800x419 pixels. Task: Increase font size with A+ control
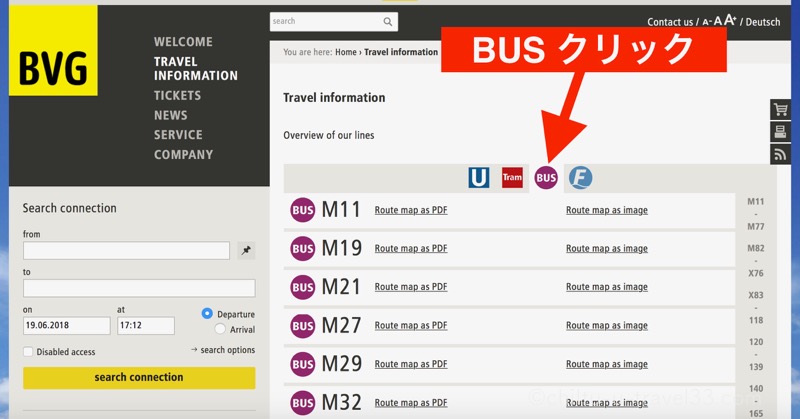[x=730, y=20]
